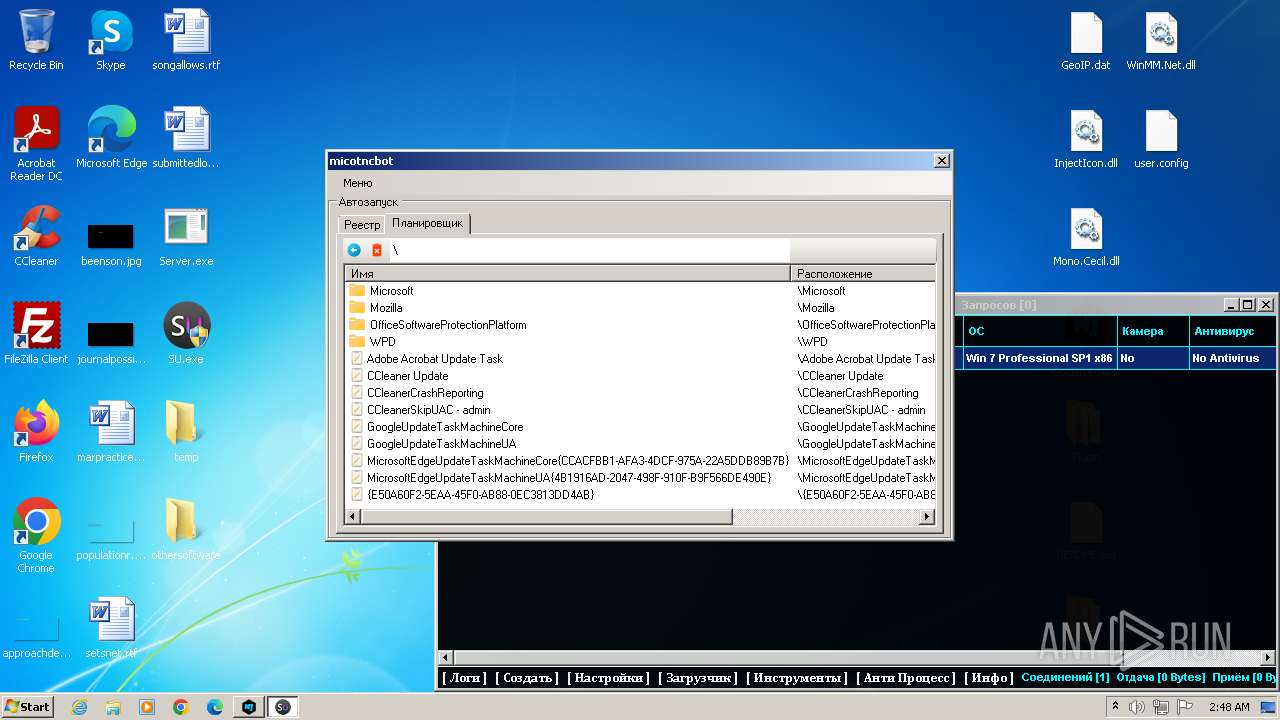1280x720 pixels.
Task: Open user.config file icon
Action: (1161, 139)
